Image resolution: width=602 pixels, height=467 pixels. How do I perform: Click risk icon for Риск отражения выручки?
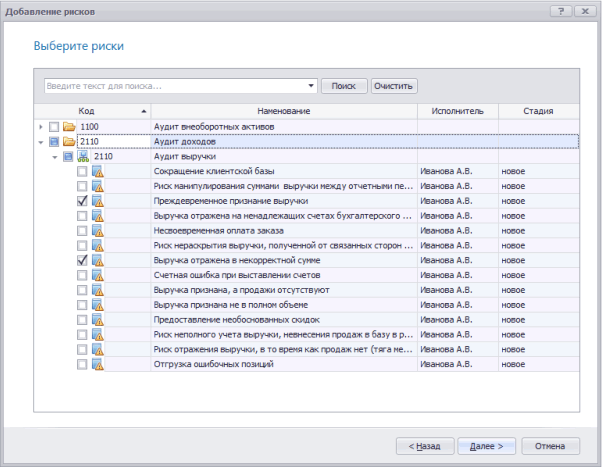tap(98, 349)
